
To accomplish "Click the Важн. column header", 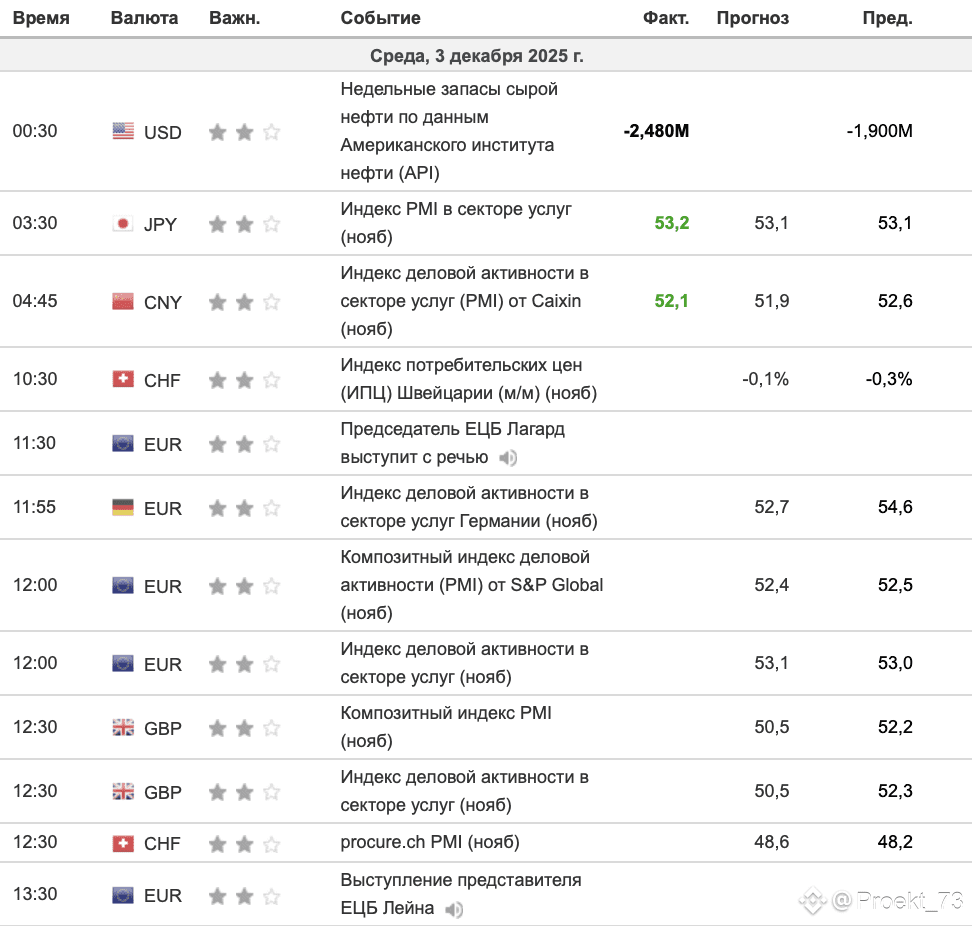I will point(234,18).
